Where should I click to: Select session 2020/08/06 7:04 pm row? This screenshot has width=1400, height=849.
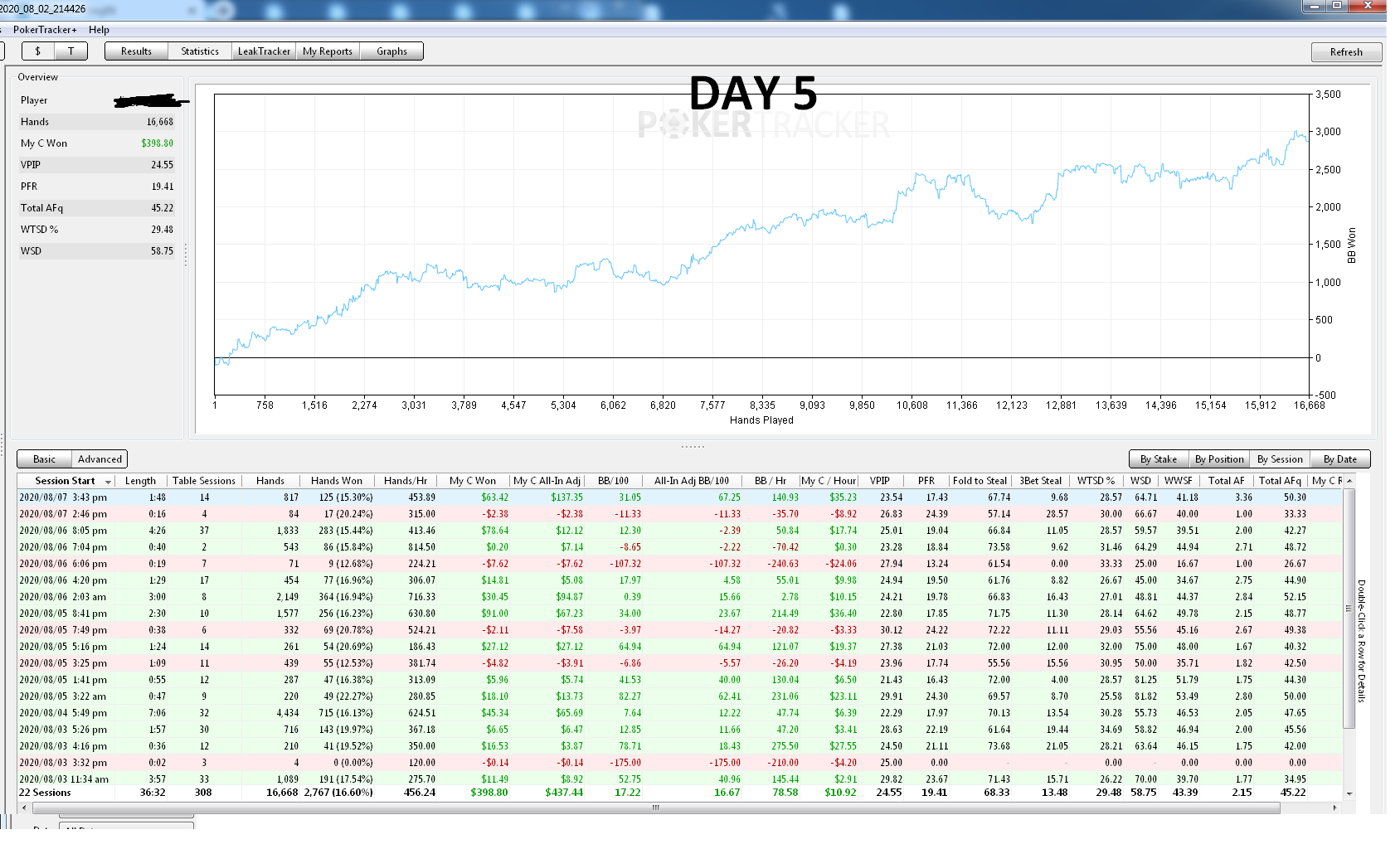click(679, 547)
